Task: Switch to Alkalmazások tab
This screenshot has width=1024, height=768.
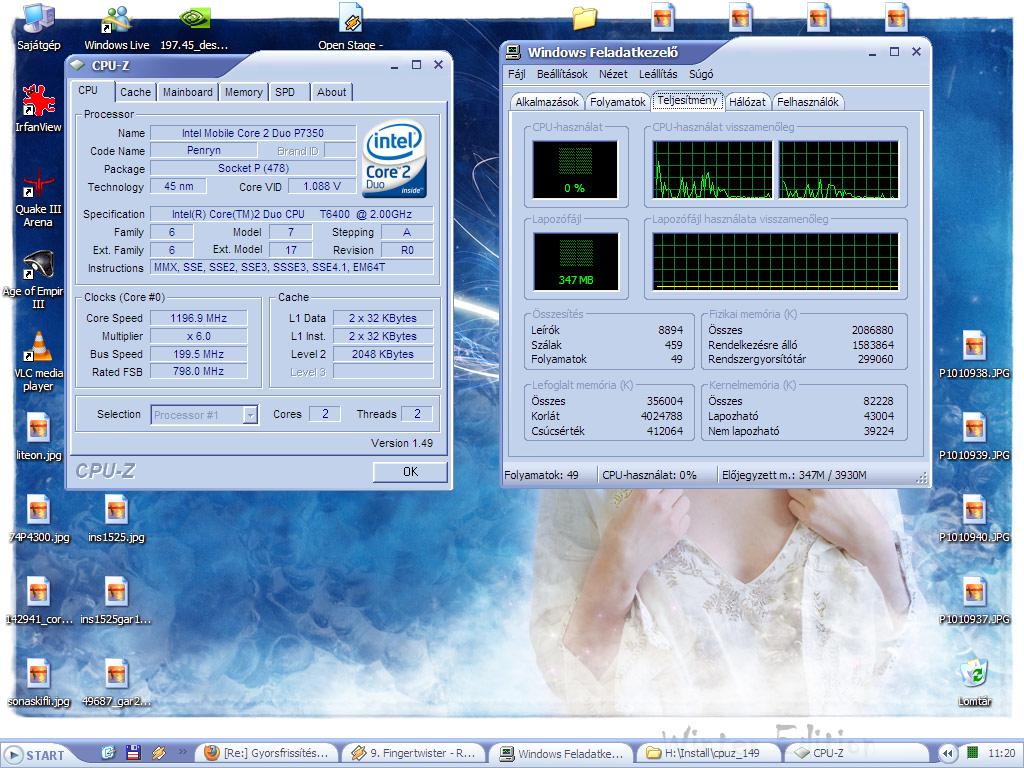Action: point(547,102)
